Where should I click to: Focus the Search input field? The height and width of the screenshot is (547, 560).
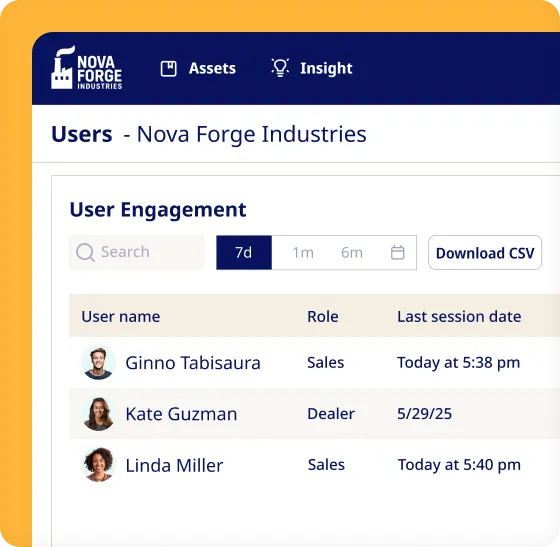137,252
